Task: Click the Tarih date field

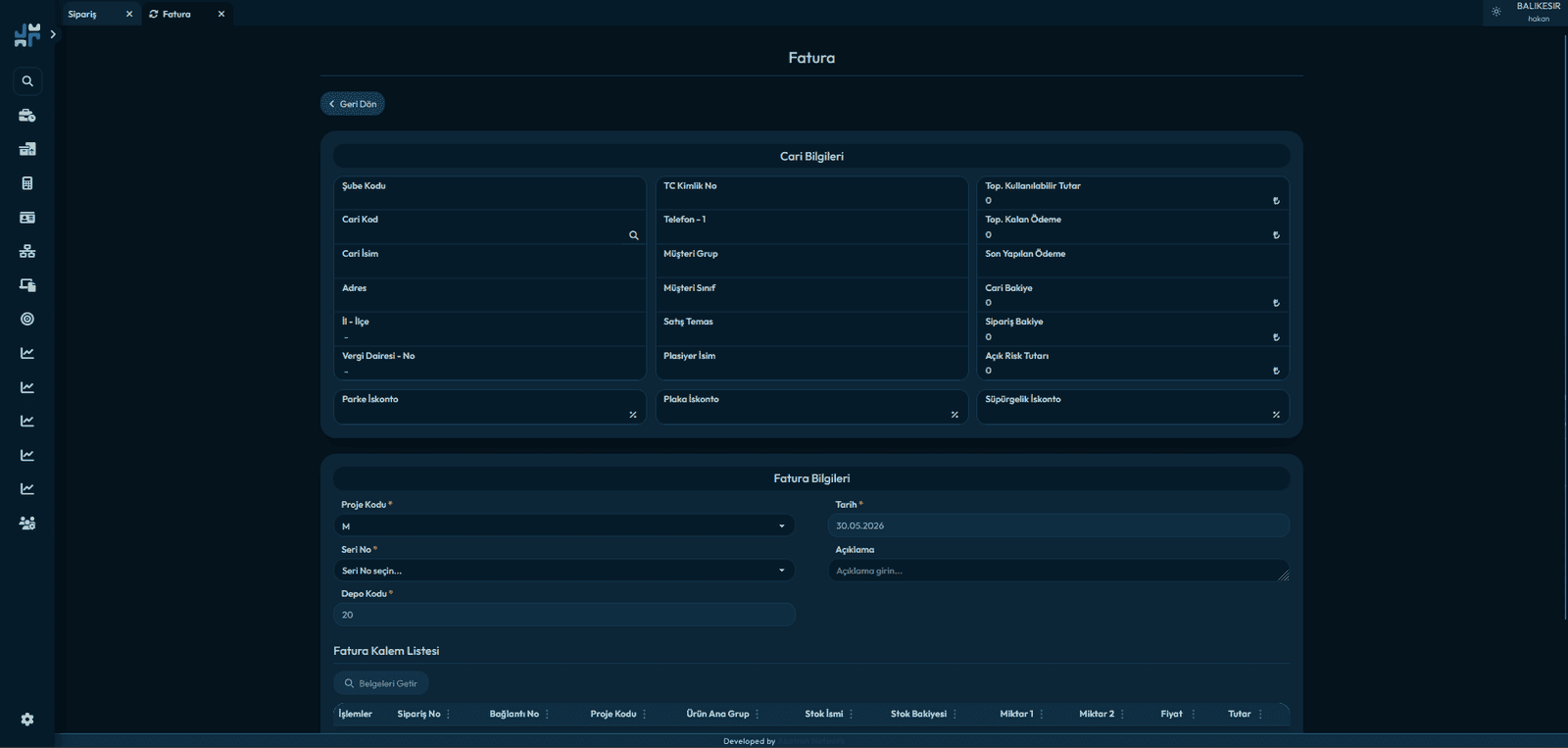Action: click(x=1058, y=525)
